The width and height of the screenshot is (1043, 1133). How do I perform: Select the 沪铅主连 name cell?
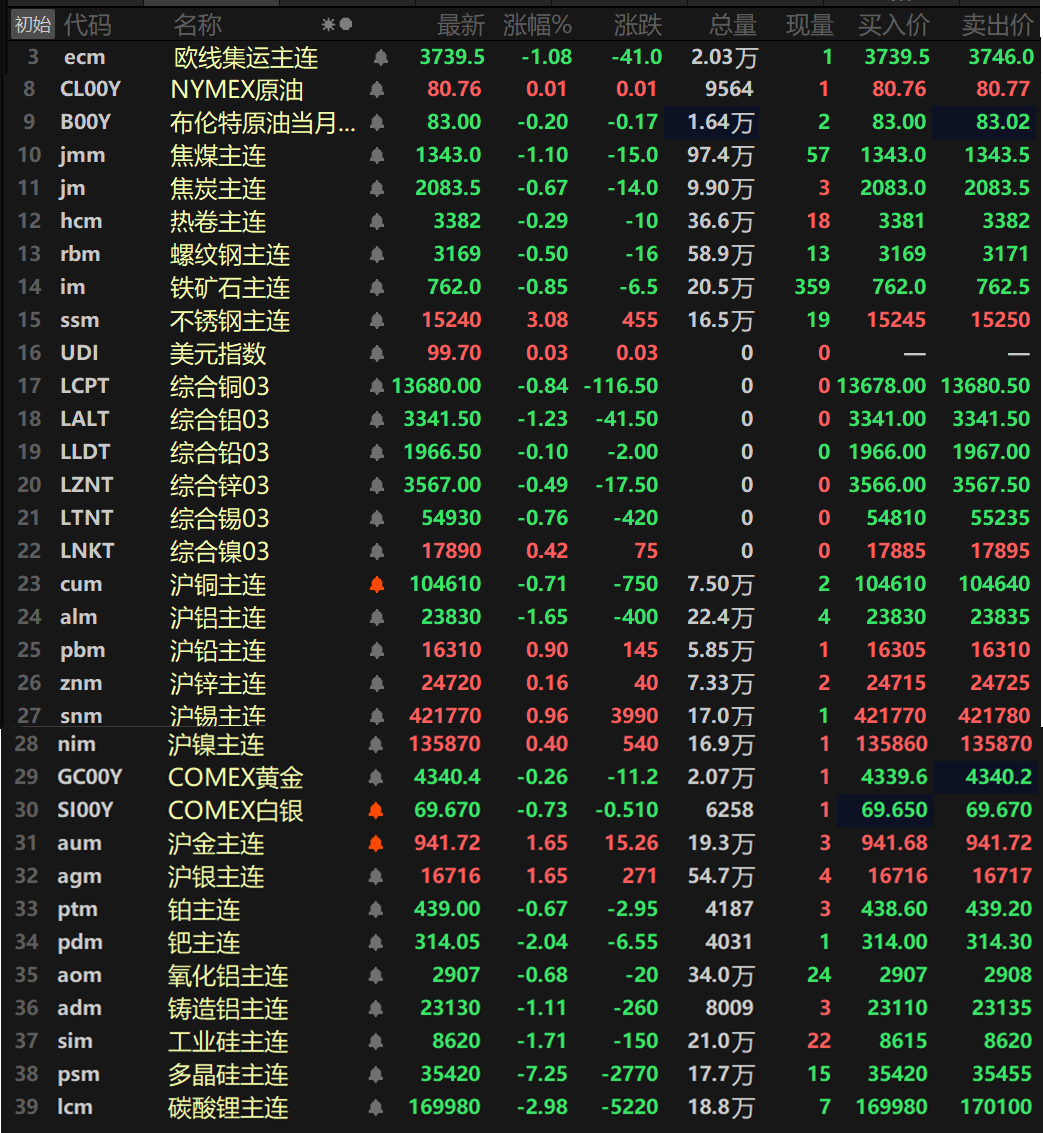tap(218, 651)
